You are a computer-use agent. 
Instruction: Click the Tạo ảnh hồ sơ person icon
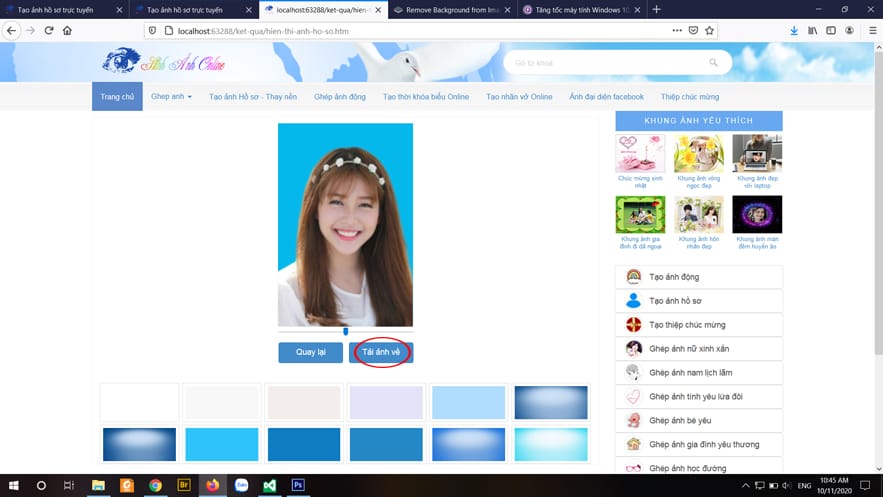click(634, 301)
